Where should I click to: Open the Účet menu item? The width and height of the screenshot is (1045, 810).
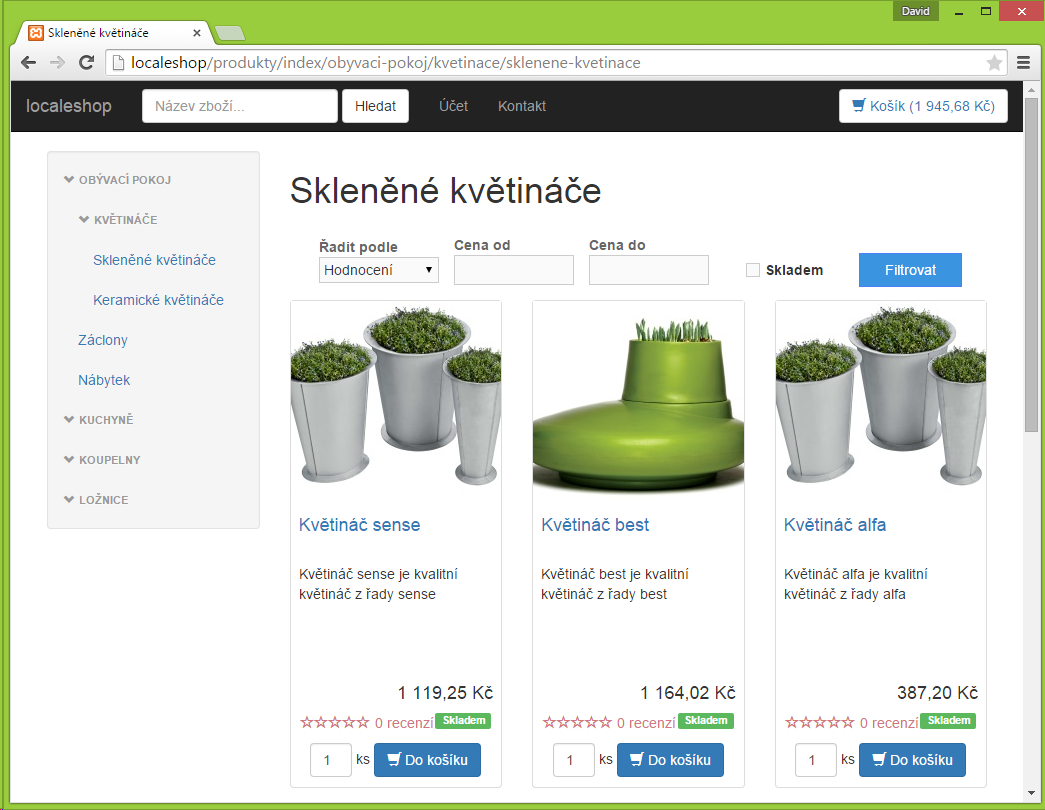pos(453,105)
